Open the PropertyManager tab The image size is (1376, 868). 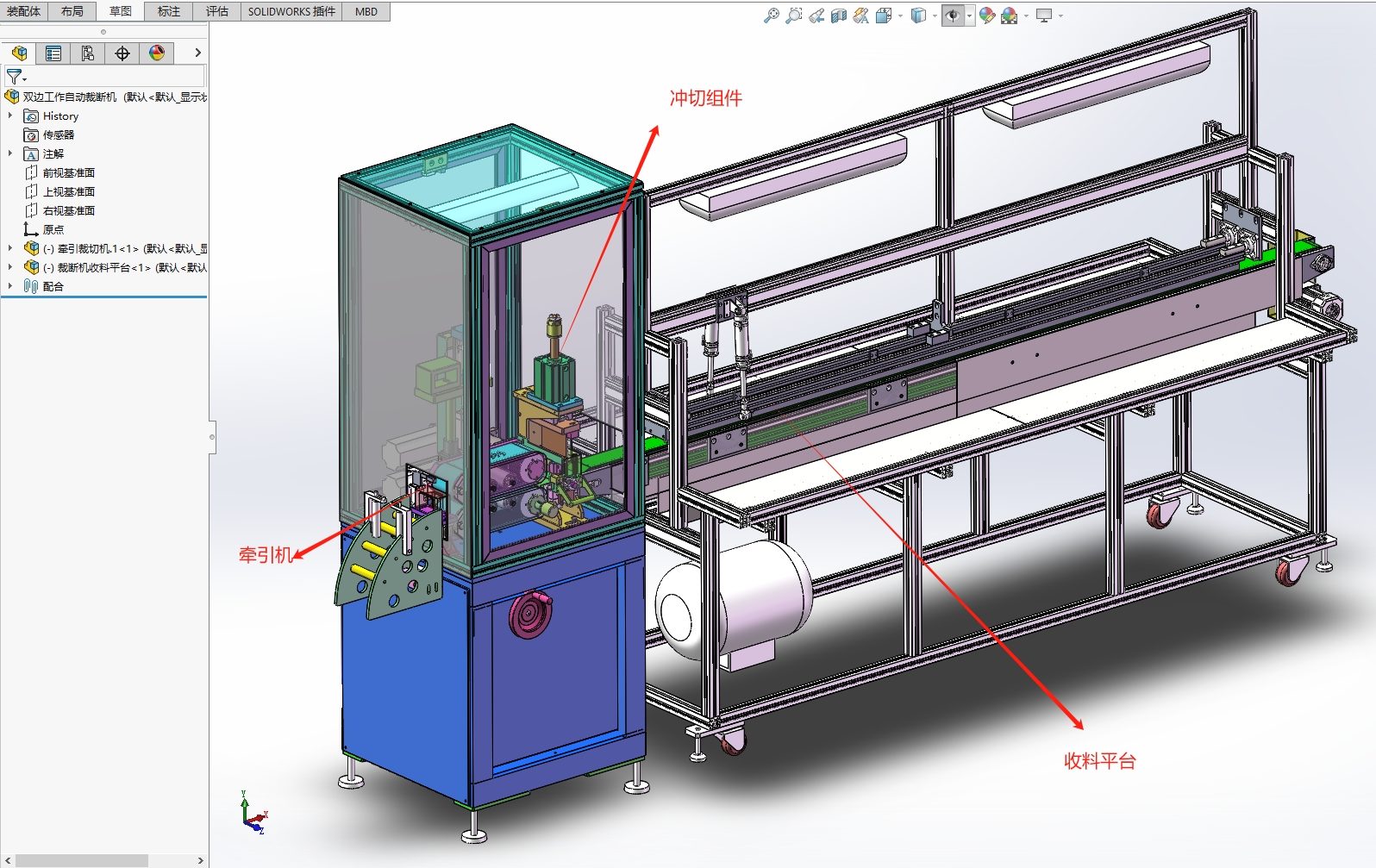pyautogui.click(x=53, y=53)
